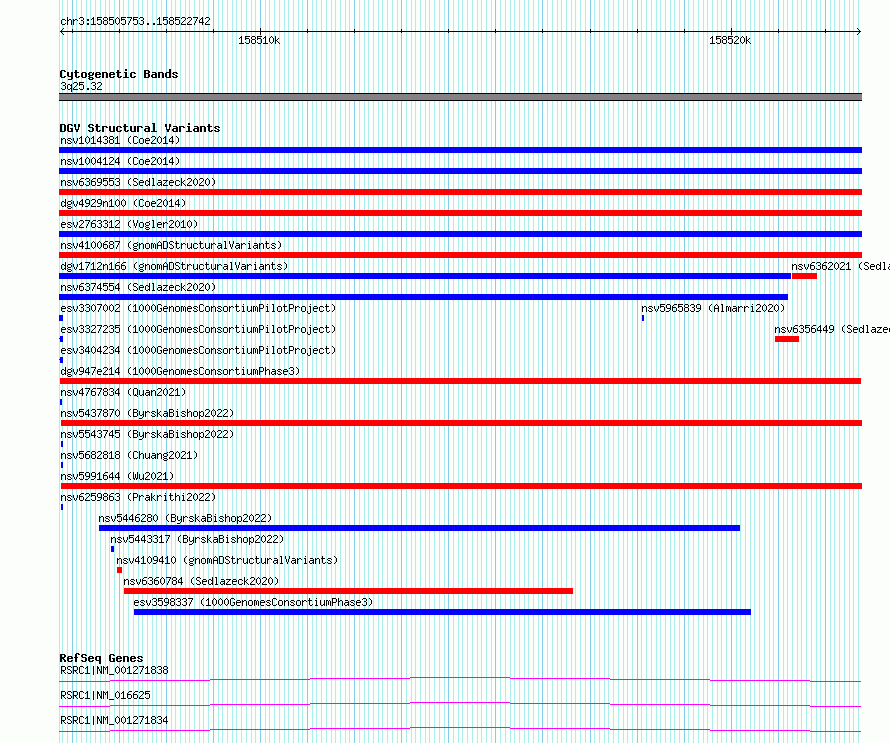Click the chr3:158505753..158522742 region label
890x743 pixels.
click(135, 21)
